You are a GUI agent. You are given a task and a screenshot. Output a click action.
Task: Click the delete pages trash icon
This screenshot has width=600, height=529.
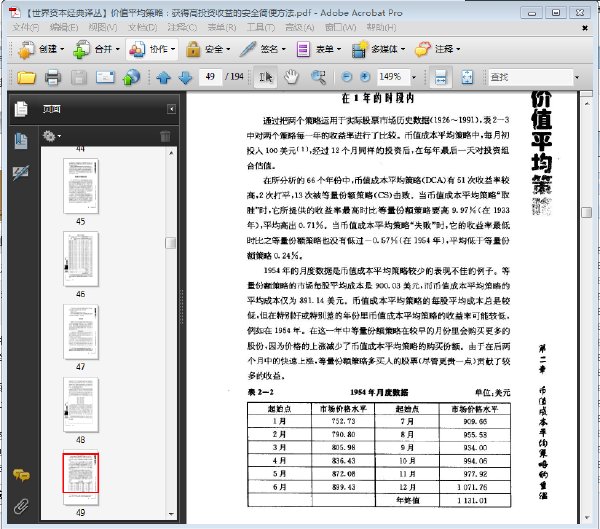(165, 136)
